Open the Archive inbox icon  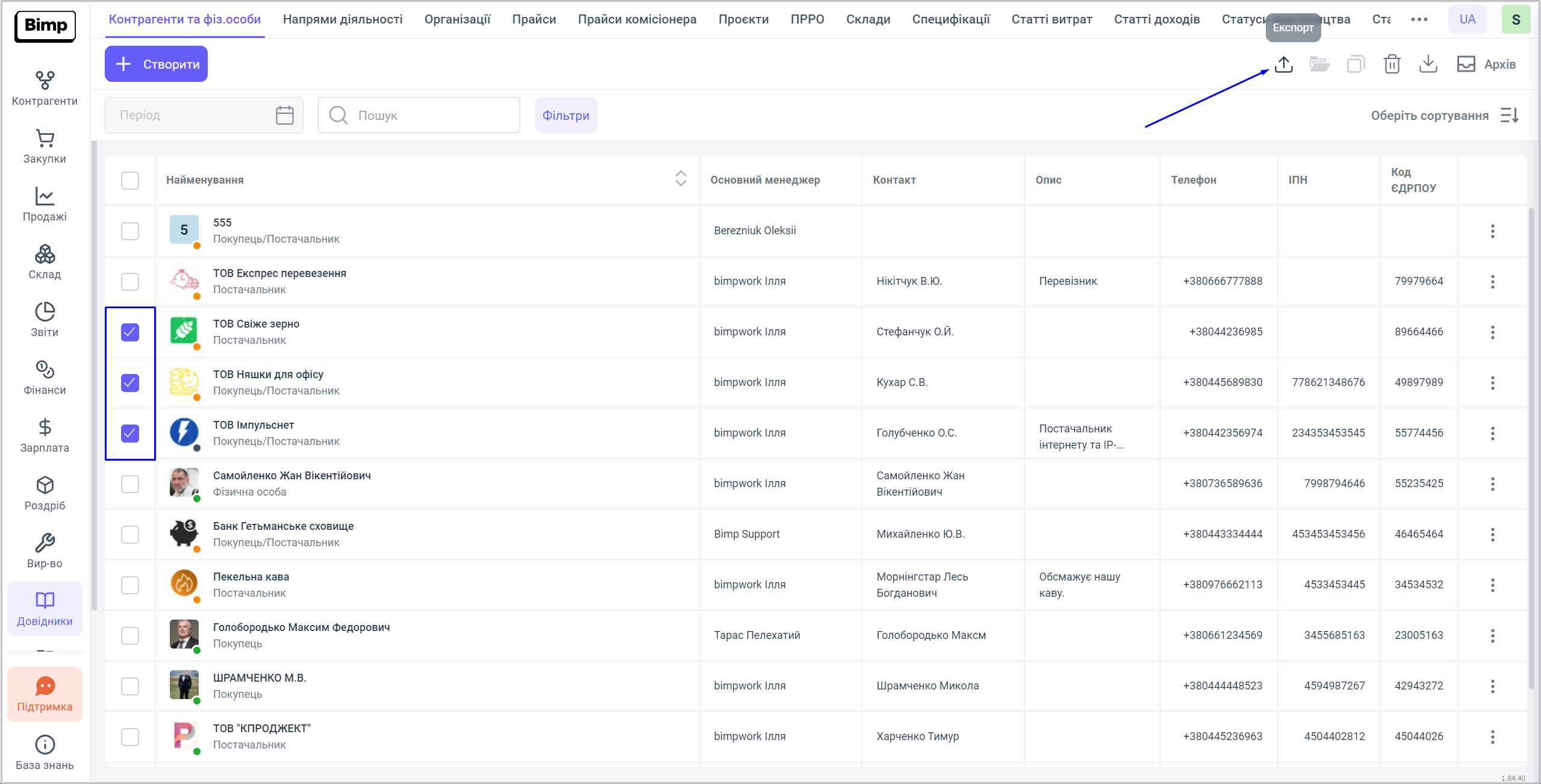[1466, 64]
